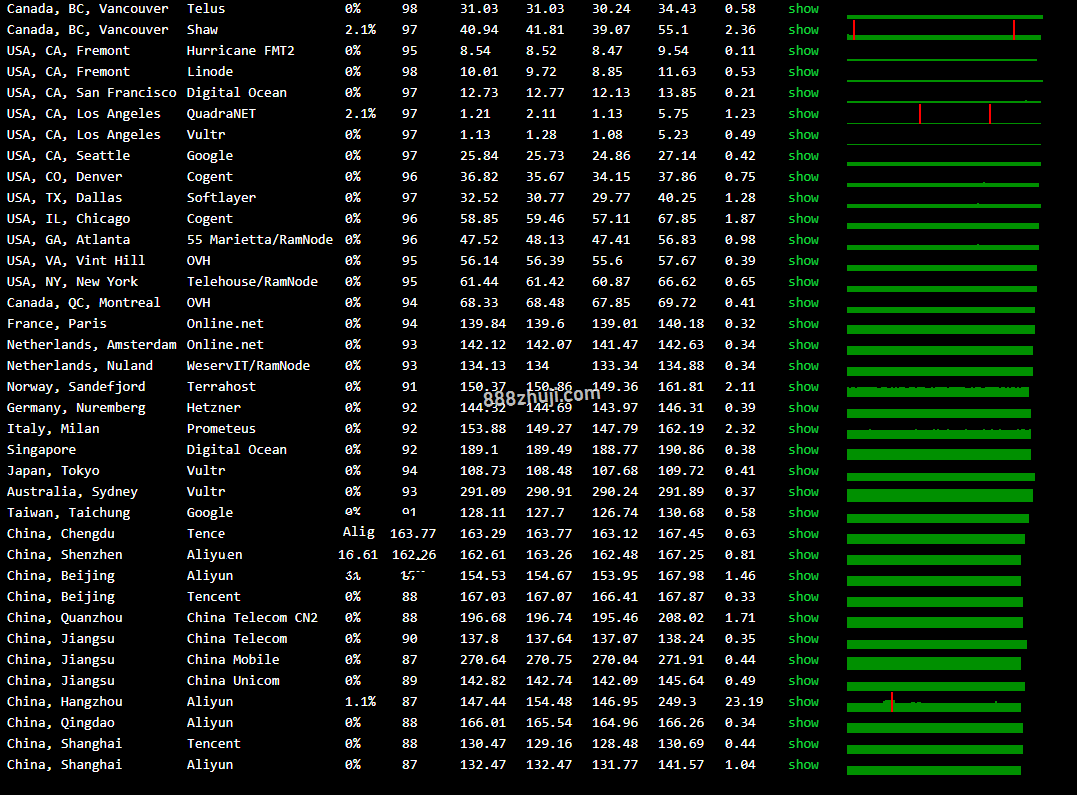The image size is (1077, 795).
Task: Select the text "China Telecom CN2"
Action: point(252,618)
